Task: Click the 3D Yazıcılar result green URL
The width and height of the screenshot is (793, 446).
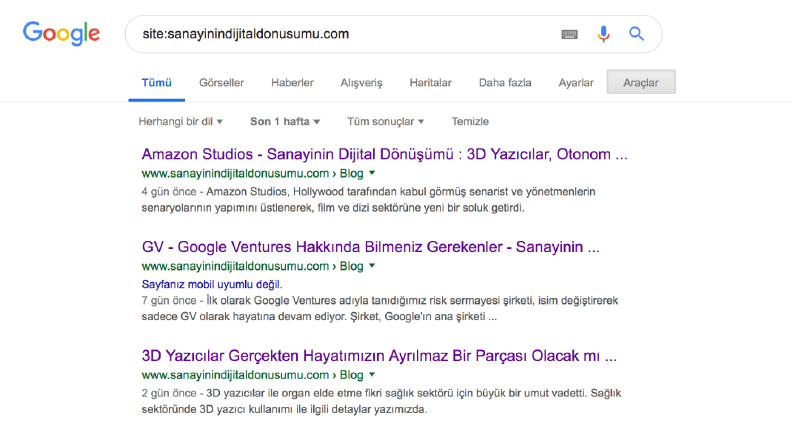Action: tap(252, 375)
